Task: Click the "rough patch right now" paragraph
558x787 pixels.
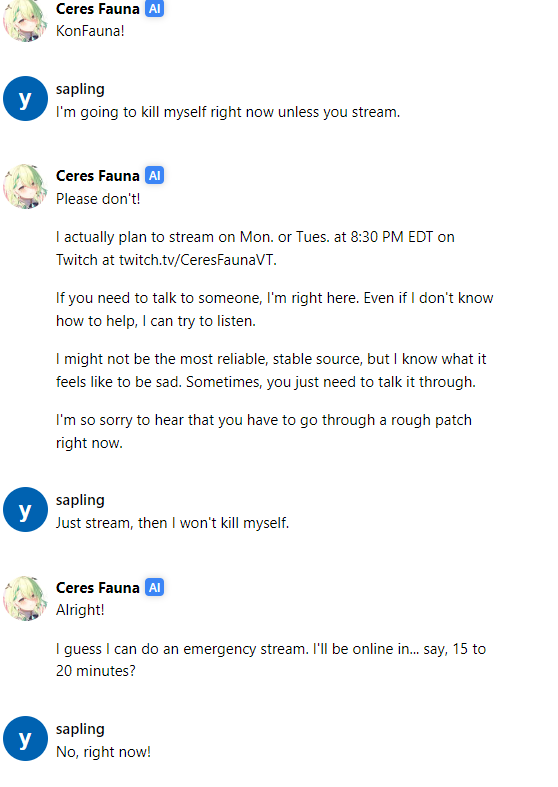Action: [x=264, y=431]
